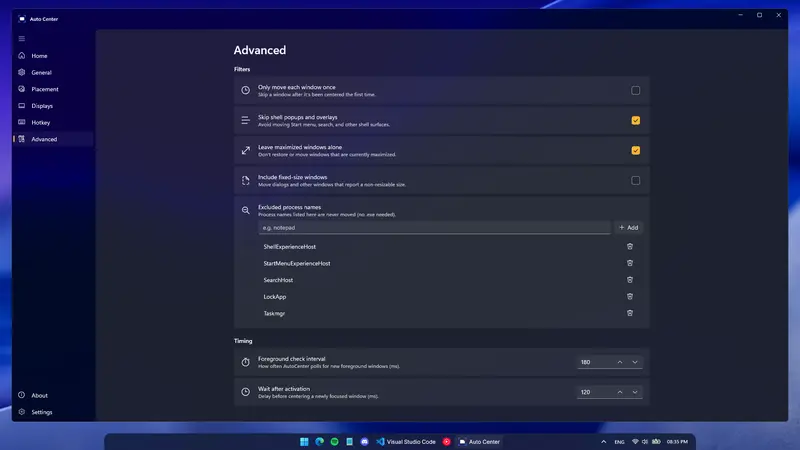Open Displays page
The width and height of the screenshot is (800, 450).
click(x=53, y=106)
